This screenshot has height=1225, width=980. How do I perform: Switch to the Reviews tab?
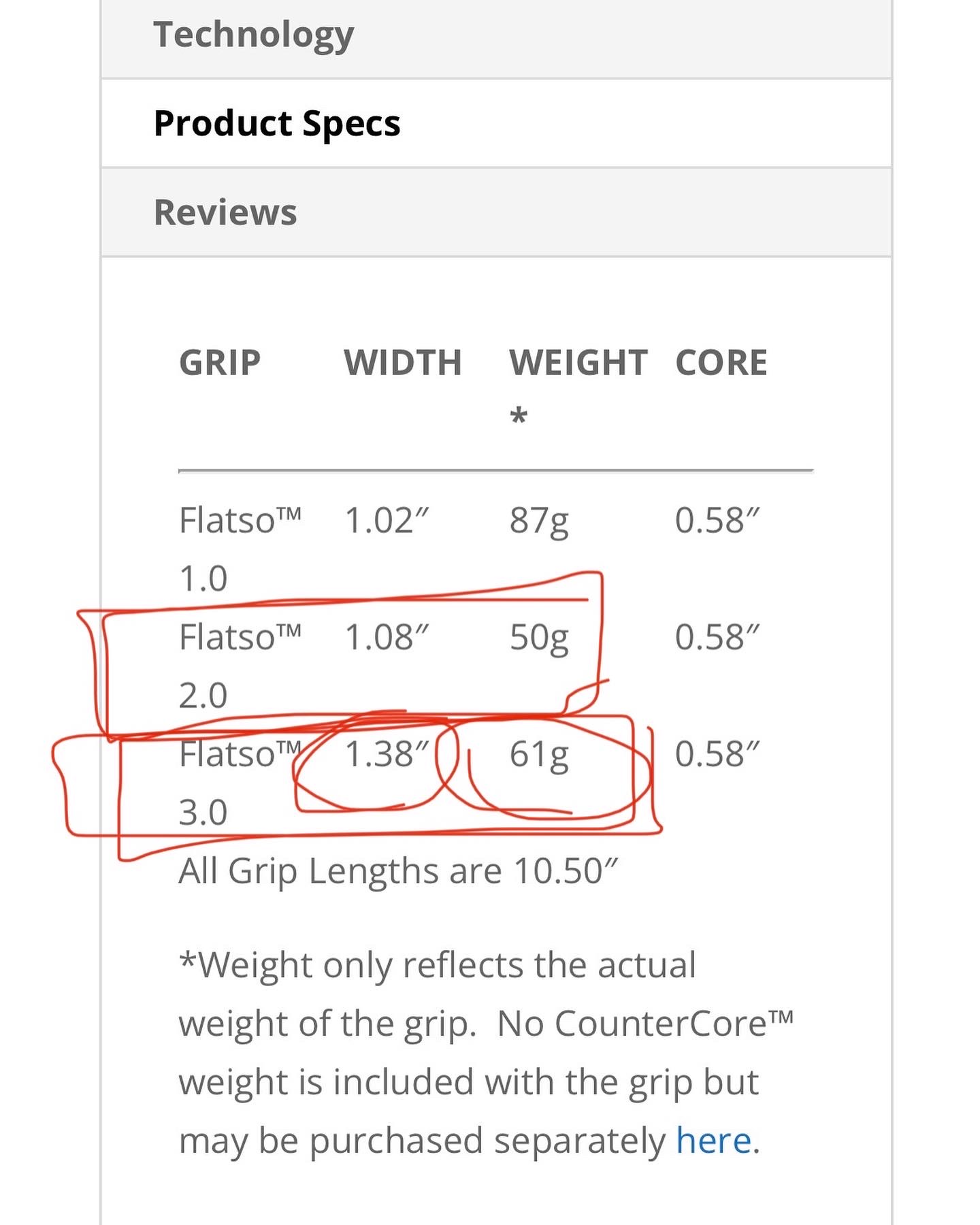(225, 212)
